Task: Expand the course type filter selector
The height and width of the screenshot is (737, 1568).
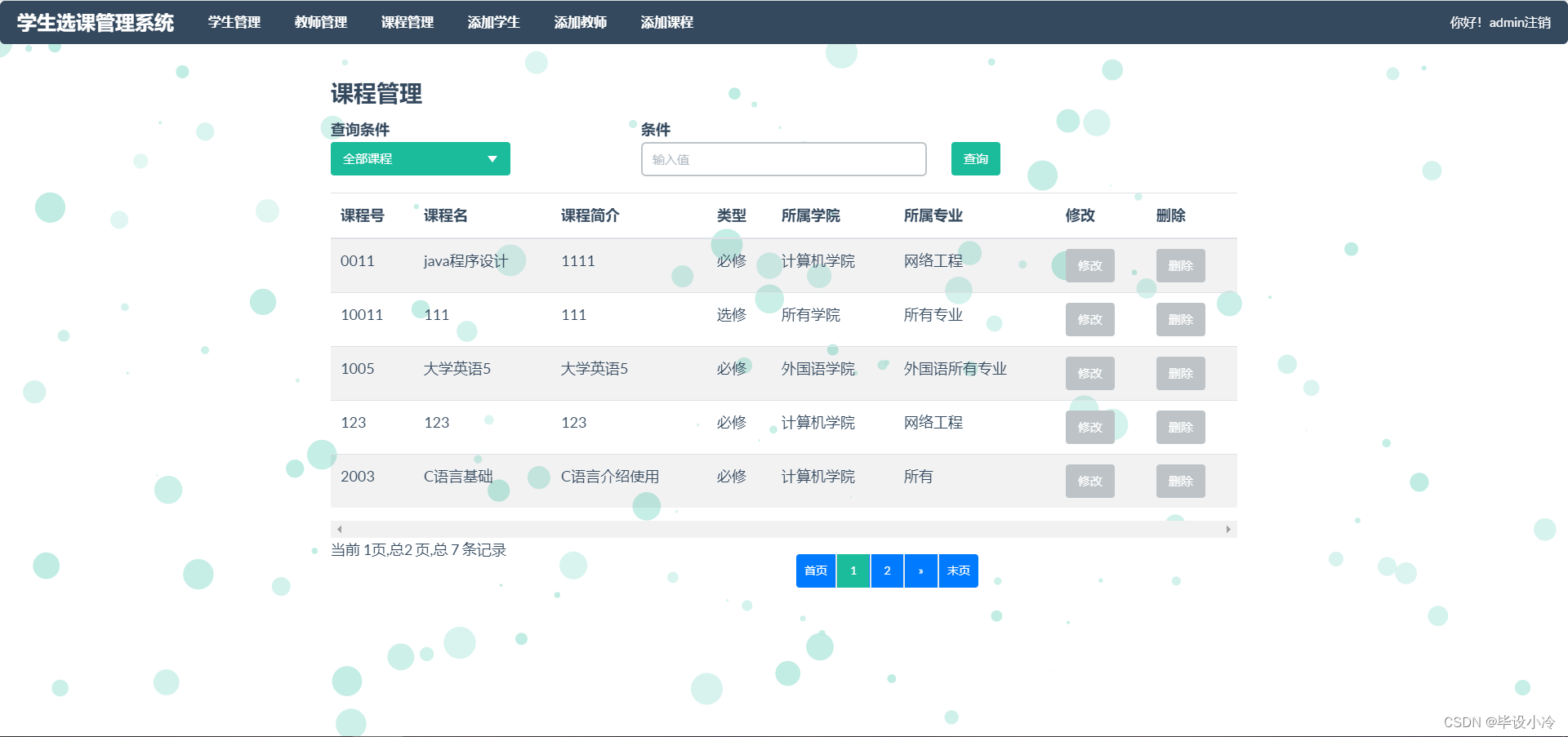Action: coord(420,158)
